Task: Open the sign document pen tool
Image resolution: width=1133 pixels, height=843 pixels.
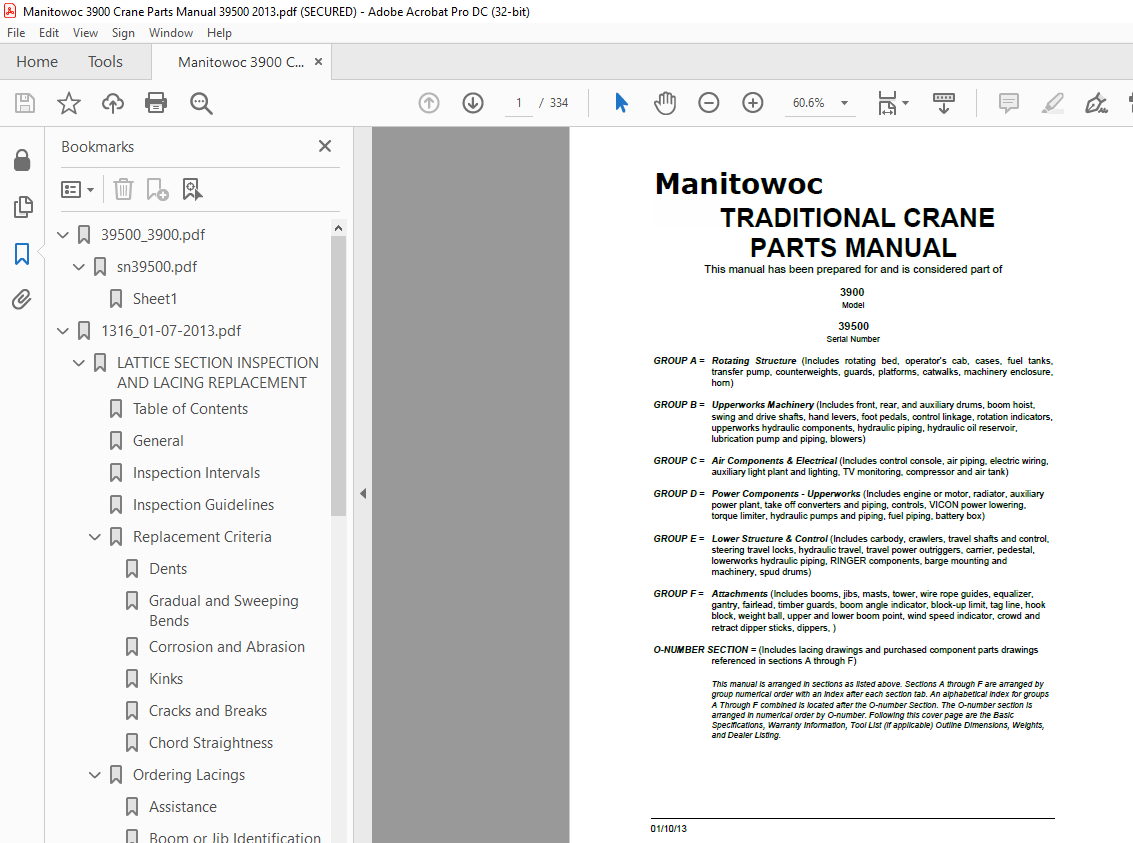Action: click(1096, 103)
